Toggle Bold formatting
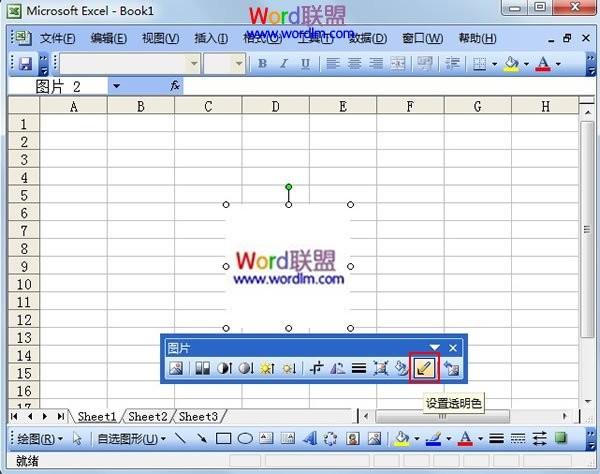The image size is (600, 474). 262,64
